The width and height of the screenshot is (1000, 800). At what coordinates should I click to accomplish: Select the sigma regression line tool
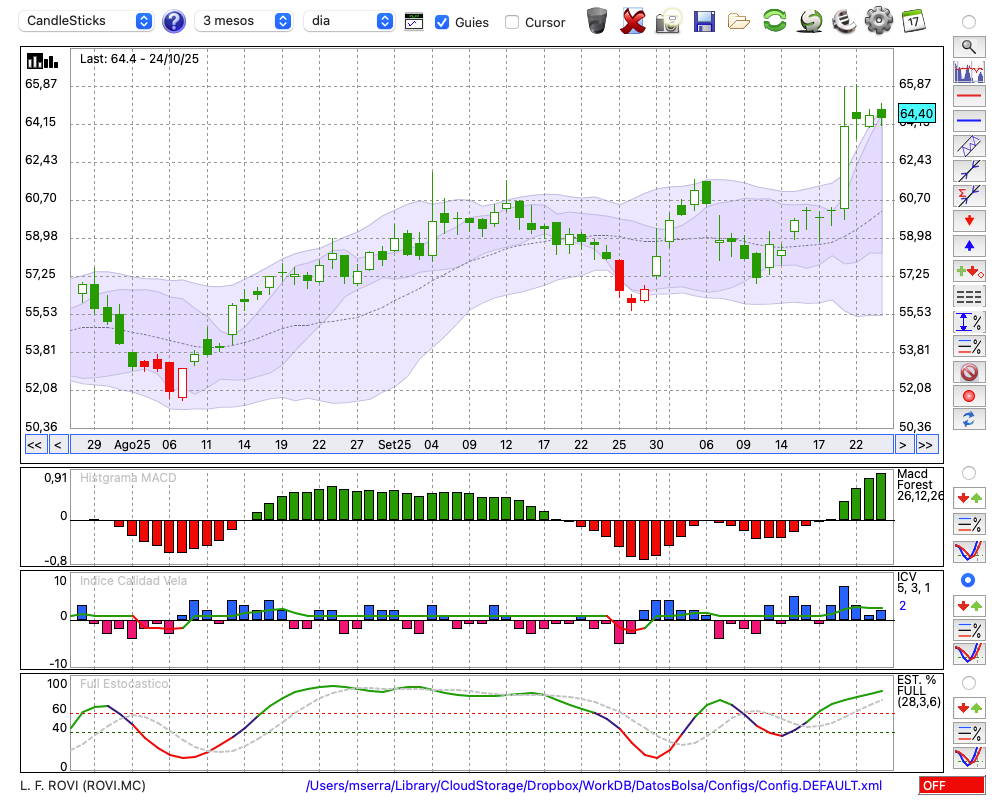(x=969, y=196)
